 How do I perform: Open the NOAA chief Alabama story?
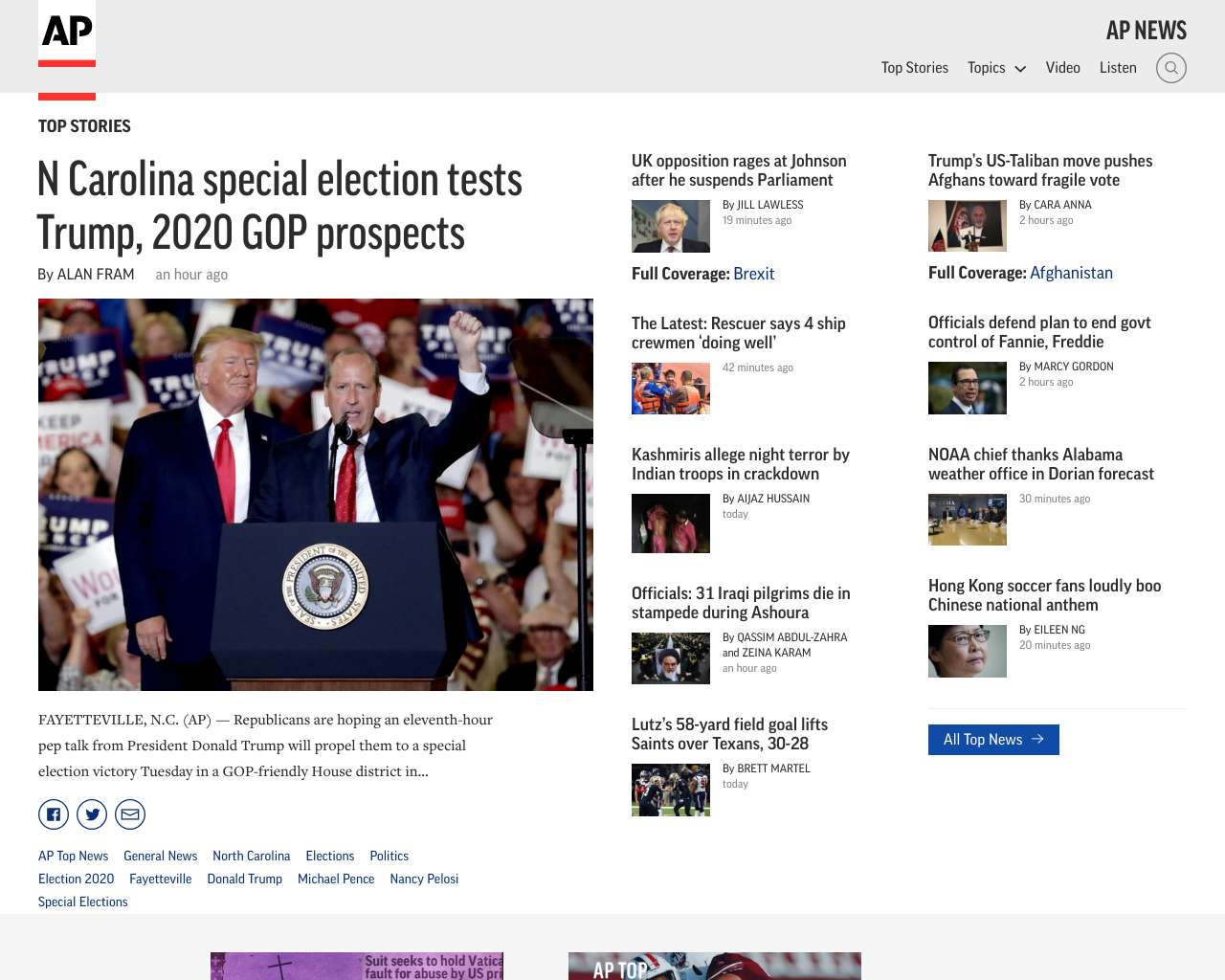pos(1041,464)
